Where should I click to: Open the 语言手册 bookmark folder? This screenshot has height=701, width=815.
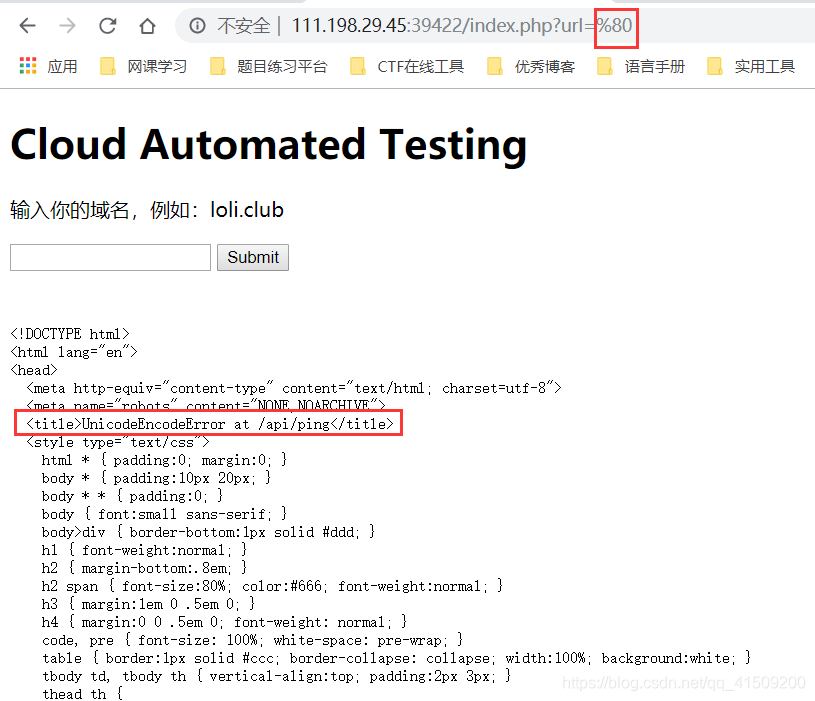coord(641,66)
